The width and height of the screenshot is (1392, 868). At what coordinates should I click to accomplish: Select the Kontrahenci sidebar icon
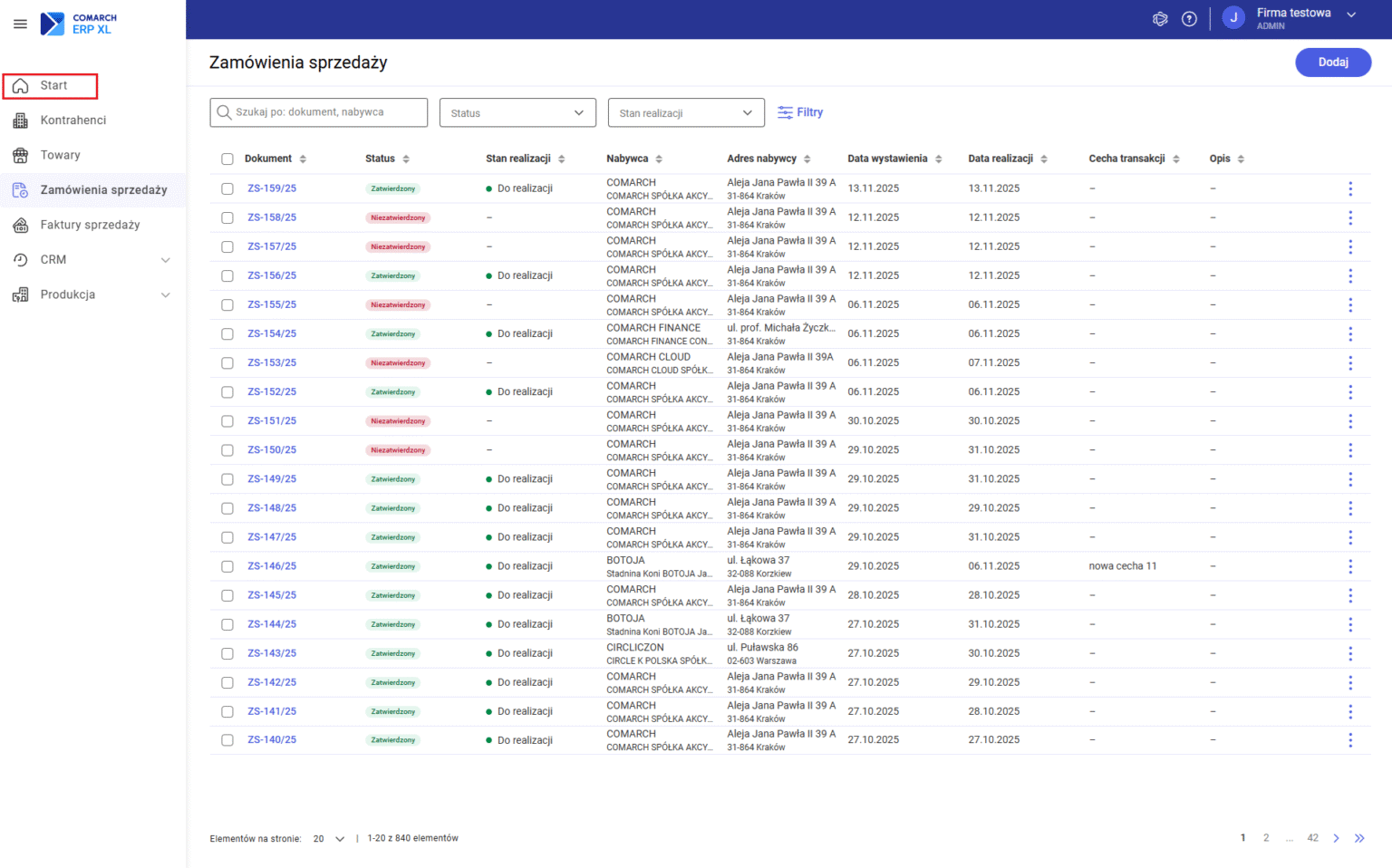click(x=20, y=120)
